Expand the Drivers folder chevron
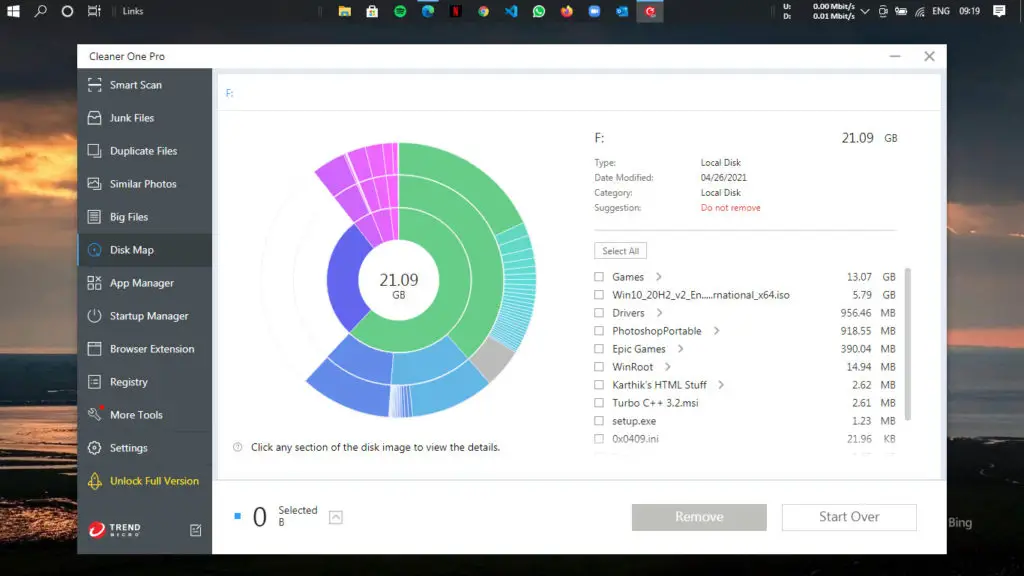This screenshot has width=1024, height=576. click(x=660, y=313)
